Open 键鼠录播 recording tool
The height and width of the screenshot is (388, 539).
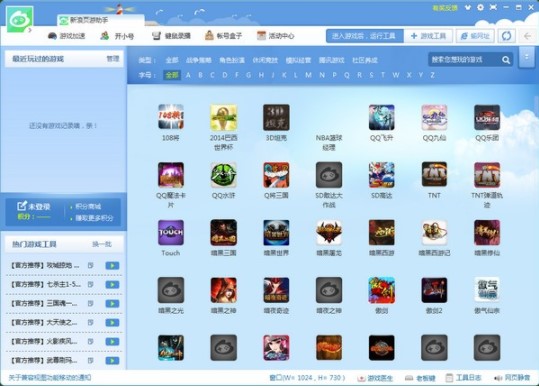click(171, 36)
